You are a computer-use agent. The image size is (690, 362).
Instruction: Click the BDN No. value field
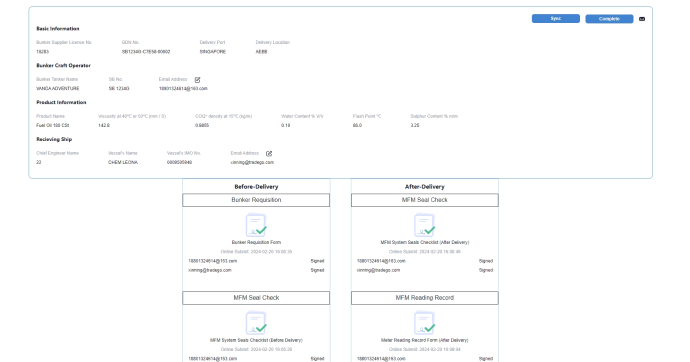(146, 52)
